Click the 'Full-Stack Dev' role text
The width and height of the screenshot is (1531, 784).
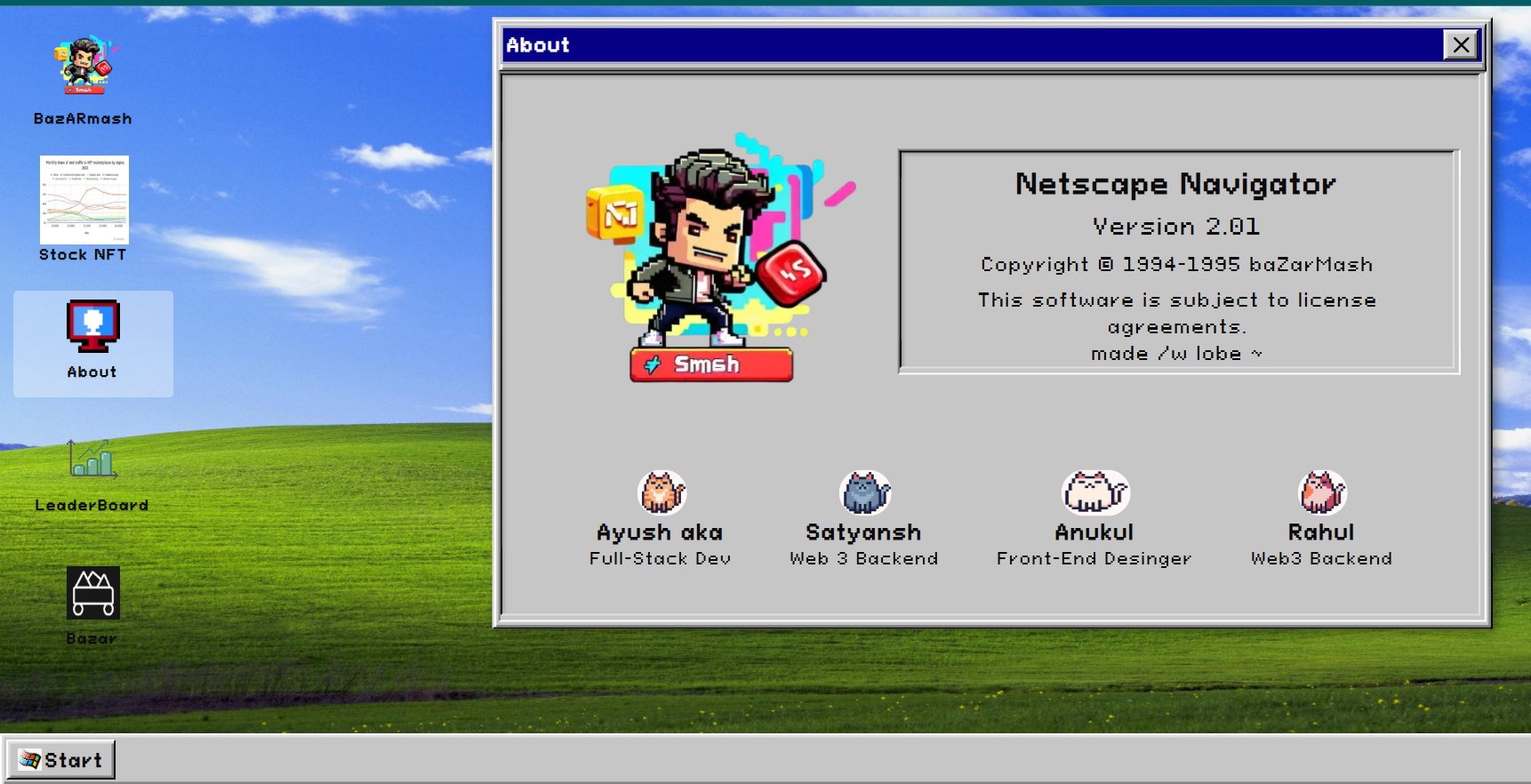(x=660, y=558)
